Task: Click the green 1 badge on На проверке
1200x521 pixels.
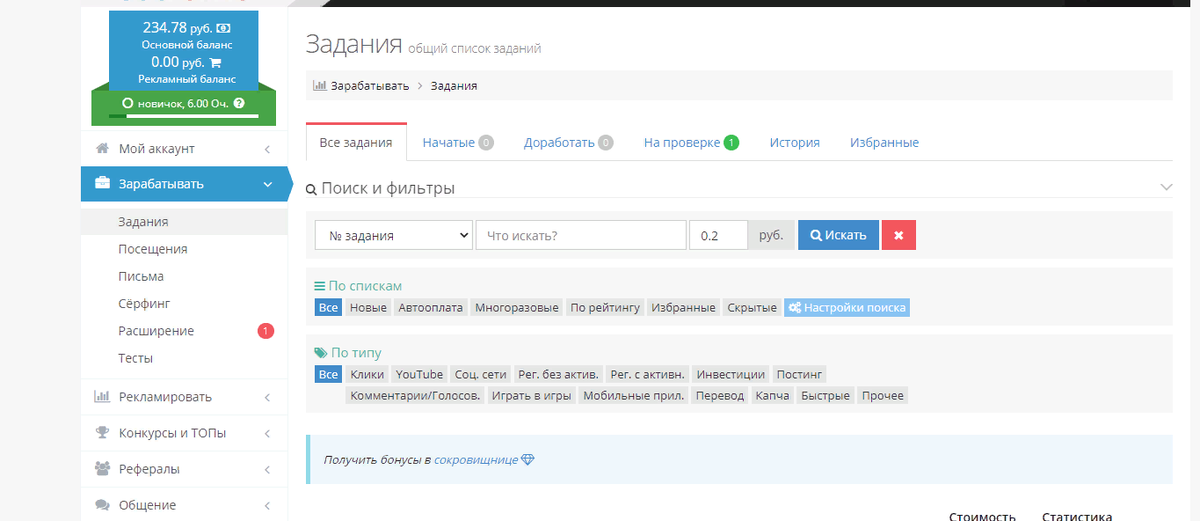Action: (731, 143)
